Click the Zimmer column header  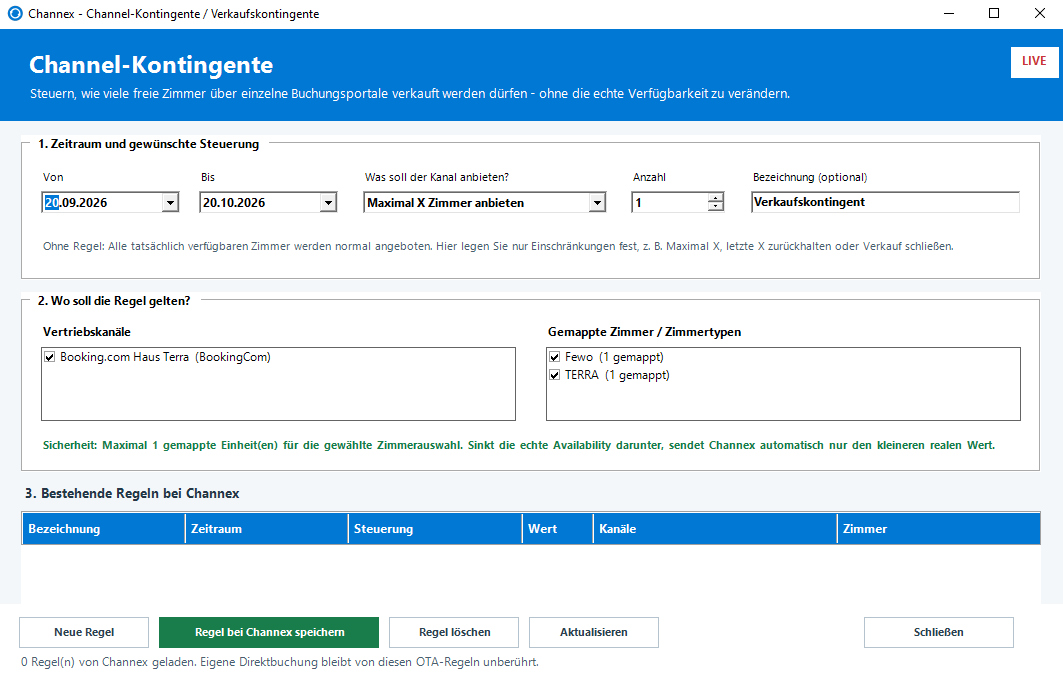pos(939,529)
